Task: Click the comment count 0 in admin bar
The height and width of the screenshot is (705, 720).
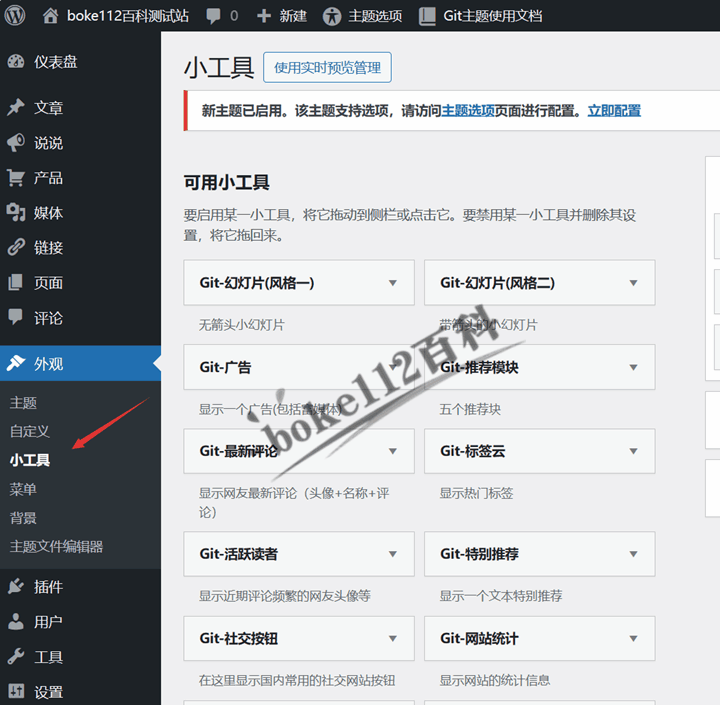Action: [234, 16]
